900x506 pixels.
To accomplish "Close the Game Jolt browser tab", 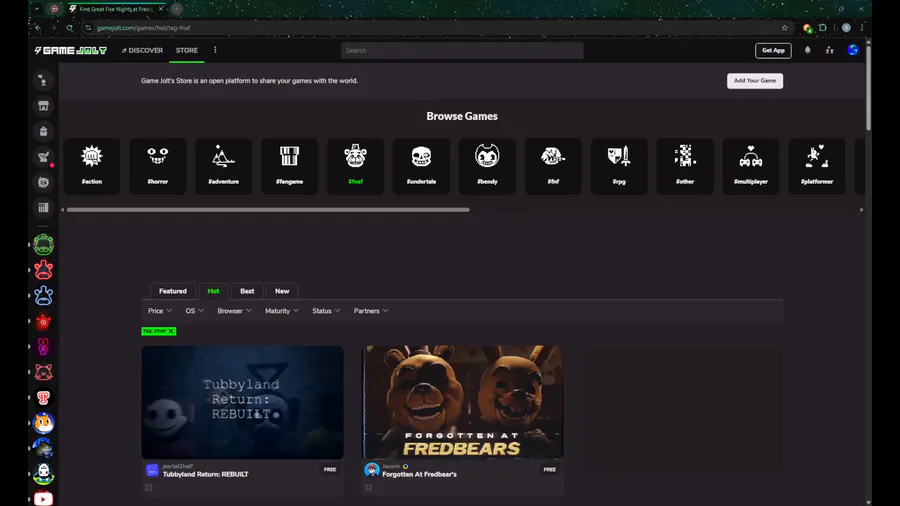I will [161, 9].
